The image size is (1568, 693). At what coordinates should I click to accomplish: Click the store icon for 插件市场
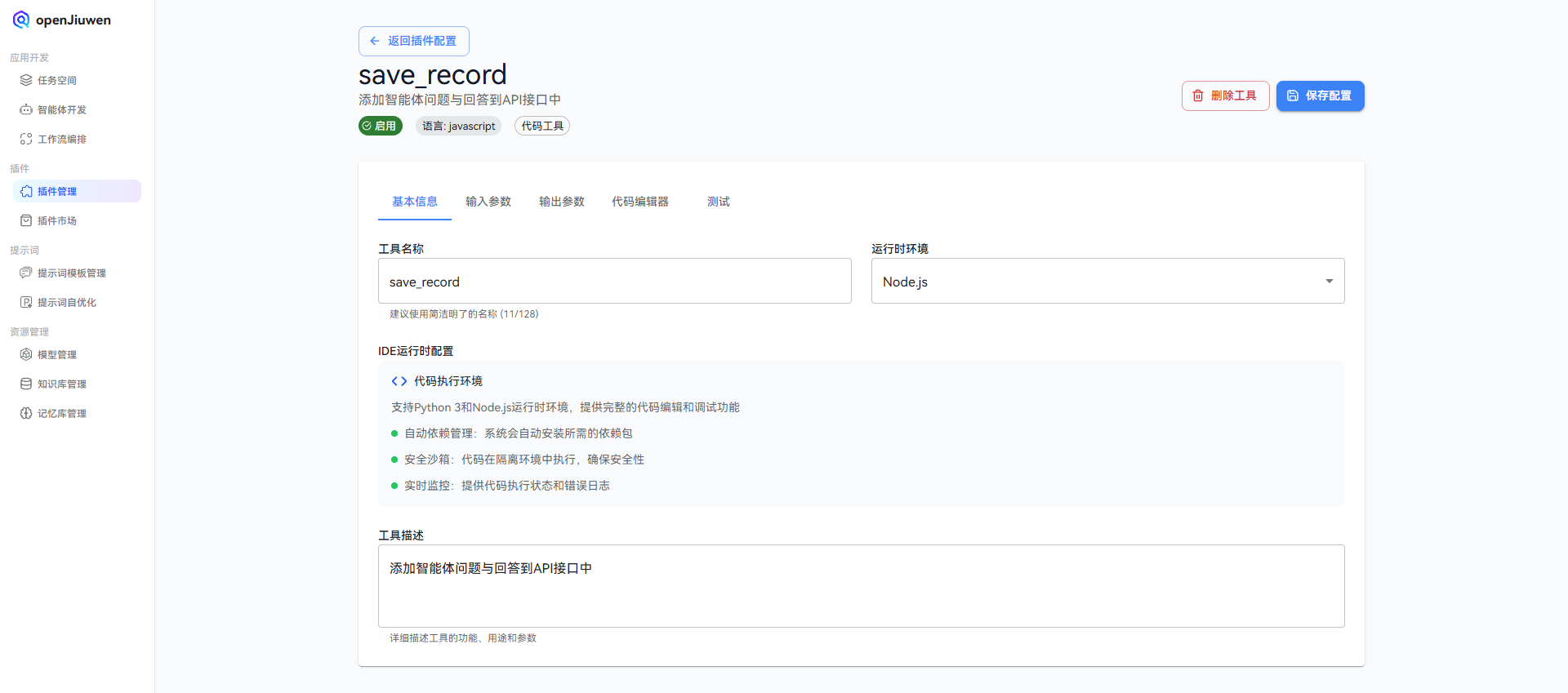coord(26,220)
